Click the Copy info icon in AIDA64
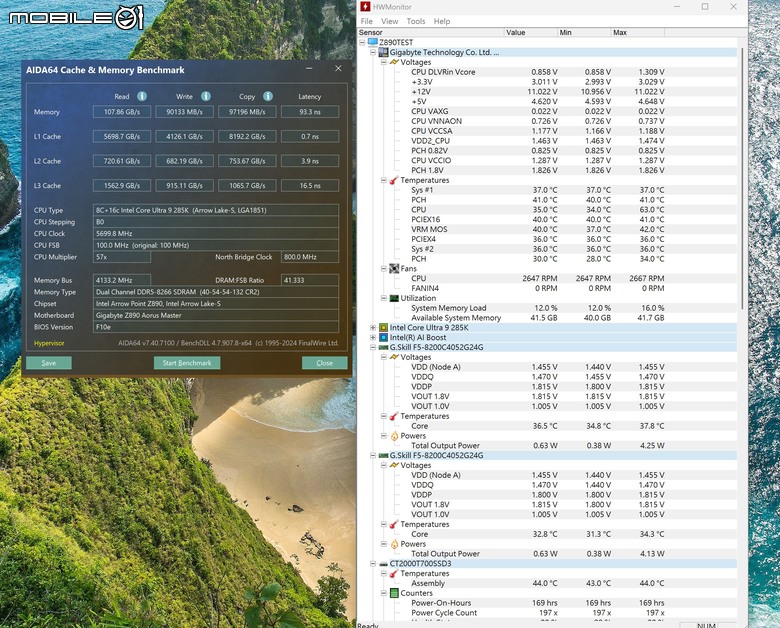780x628 pixels. pyautogui.click(x=268, y=96)
